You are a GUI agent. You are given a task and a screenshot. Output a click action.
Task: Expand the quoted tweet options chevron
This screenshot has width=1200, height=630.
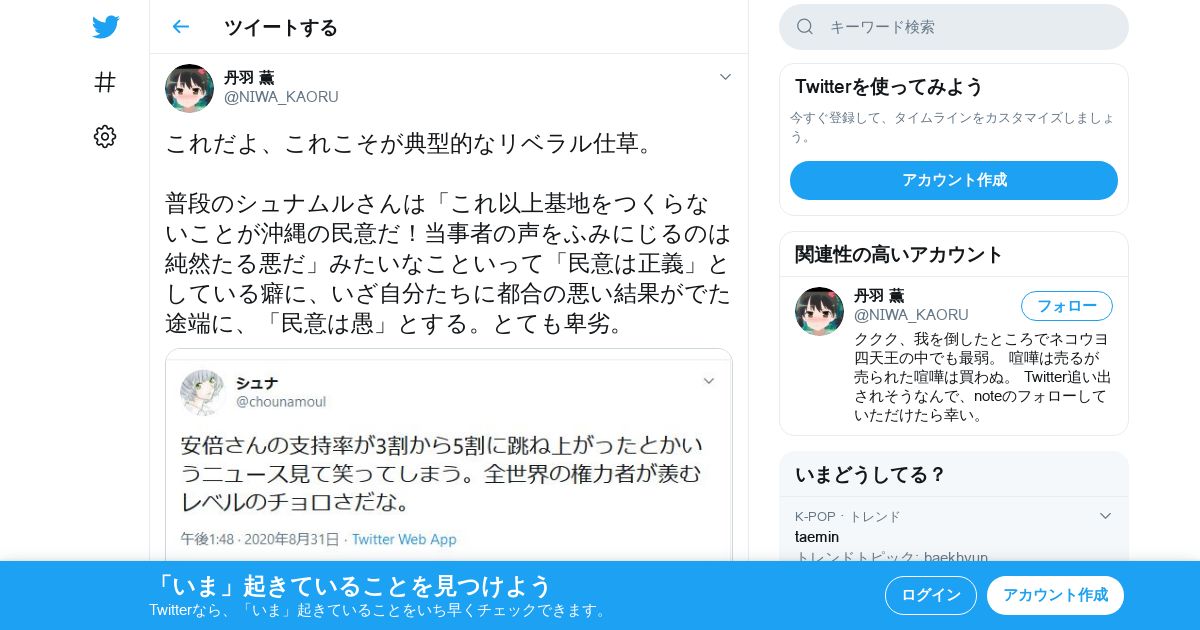point(709,381)
